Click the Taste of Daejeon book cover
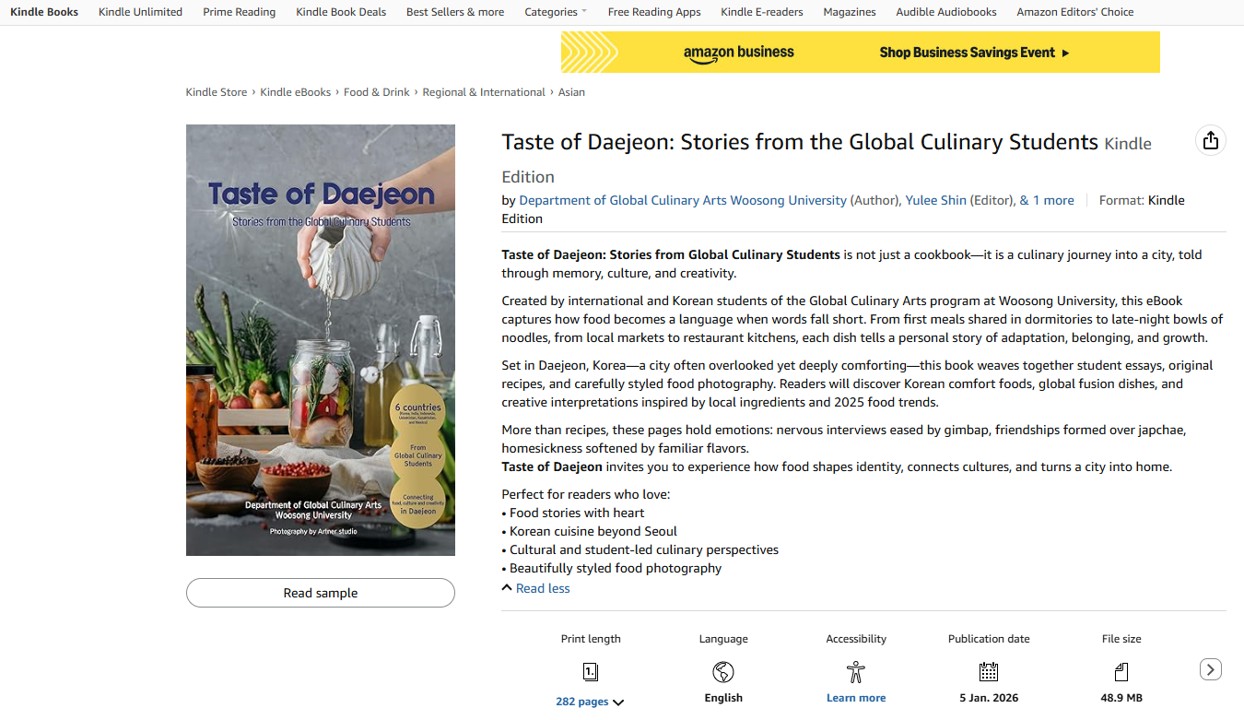Viewport: 1244px width, 720px height. coord(320,340)
